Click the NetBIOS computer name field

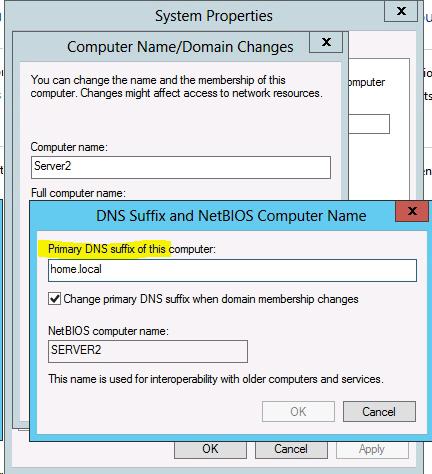pos(148,351)
